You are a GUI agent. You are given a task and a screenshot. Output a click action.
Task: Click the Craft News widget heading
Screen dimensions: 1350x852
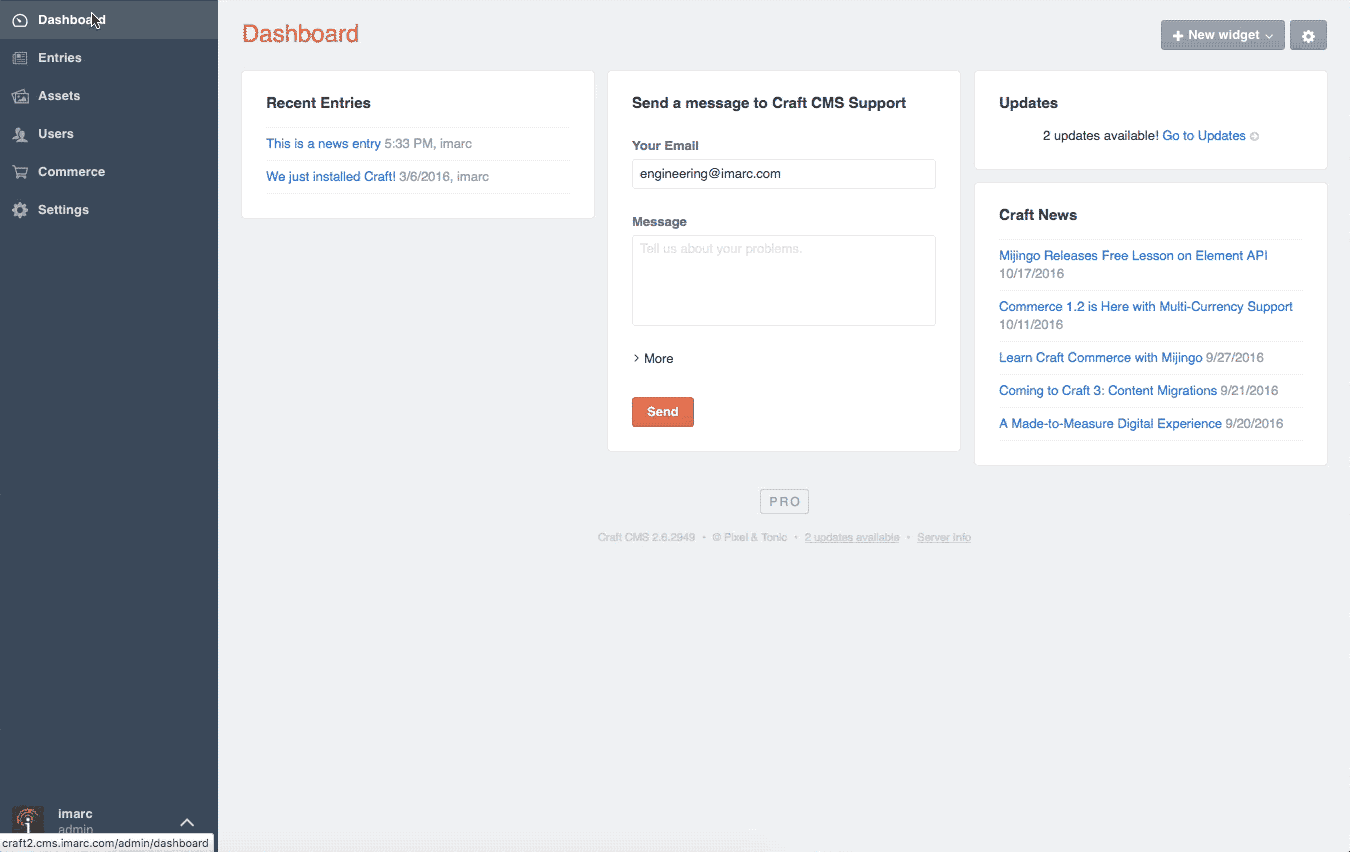[1038, 215]
